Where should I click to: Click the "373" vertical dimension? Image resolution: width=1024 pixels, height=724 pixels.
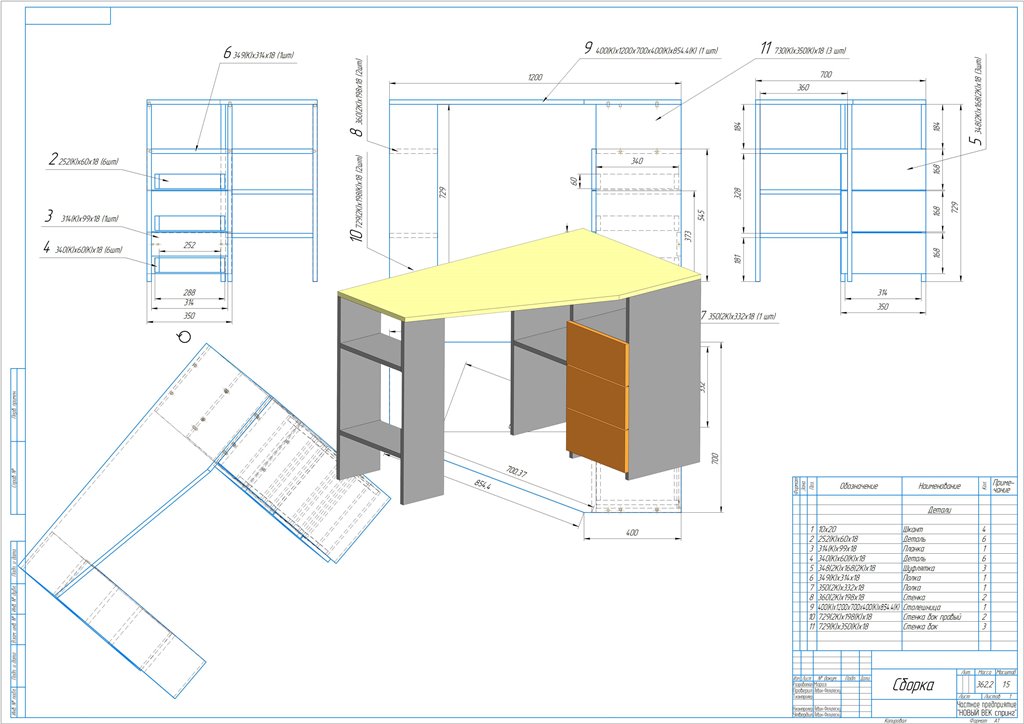688,236
